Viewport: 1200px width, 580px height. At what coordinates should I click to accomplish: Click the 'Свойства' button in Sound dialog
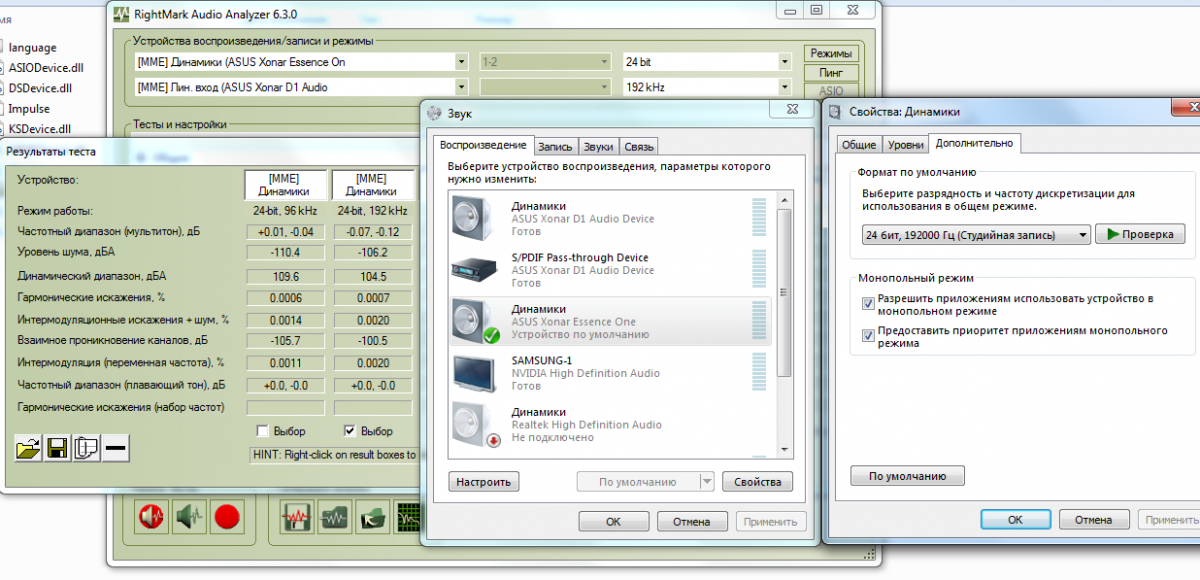click(757, 482)
